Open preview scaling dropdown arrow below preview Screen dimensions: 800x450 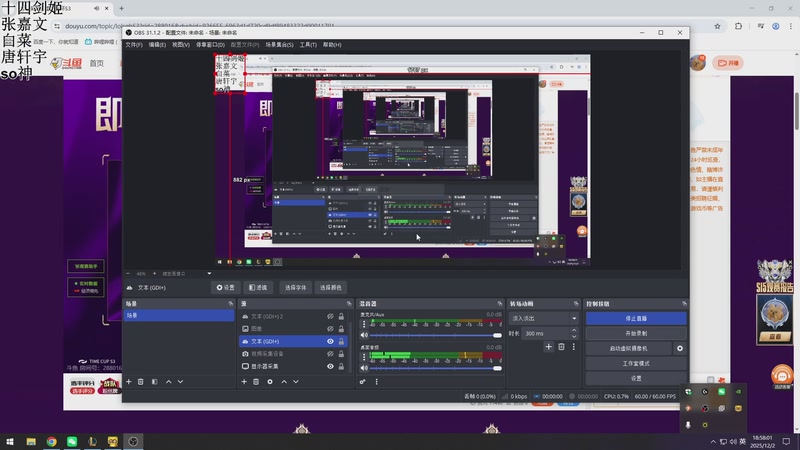pos(209,273)
